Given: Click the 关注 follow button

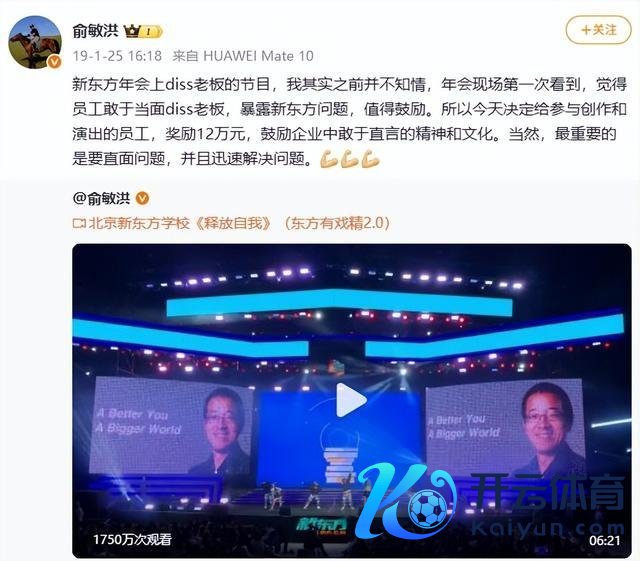Looking at the screenshot, I should 598,30.
